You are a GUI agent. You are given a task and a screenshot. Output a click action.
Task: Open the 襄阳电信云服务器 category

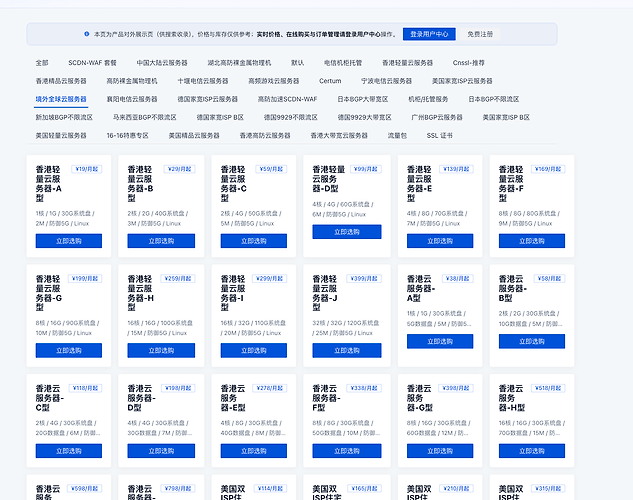[x=132, y=99]
